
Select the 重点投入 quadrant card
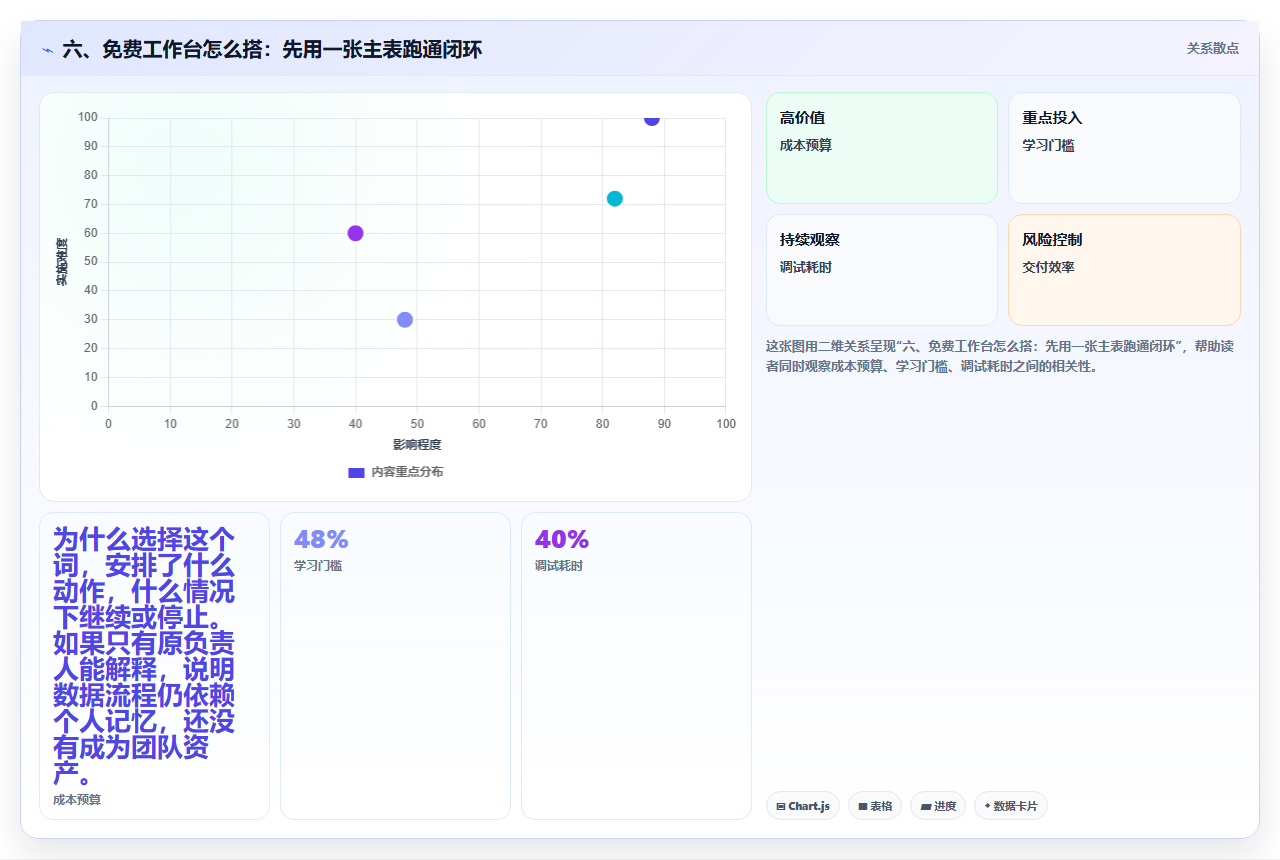(x=1124, y=148)
